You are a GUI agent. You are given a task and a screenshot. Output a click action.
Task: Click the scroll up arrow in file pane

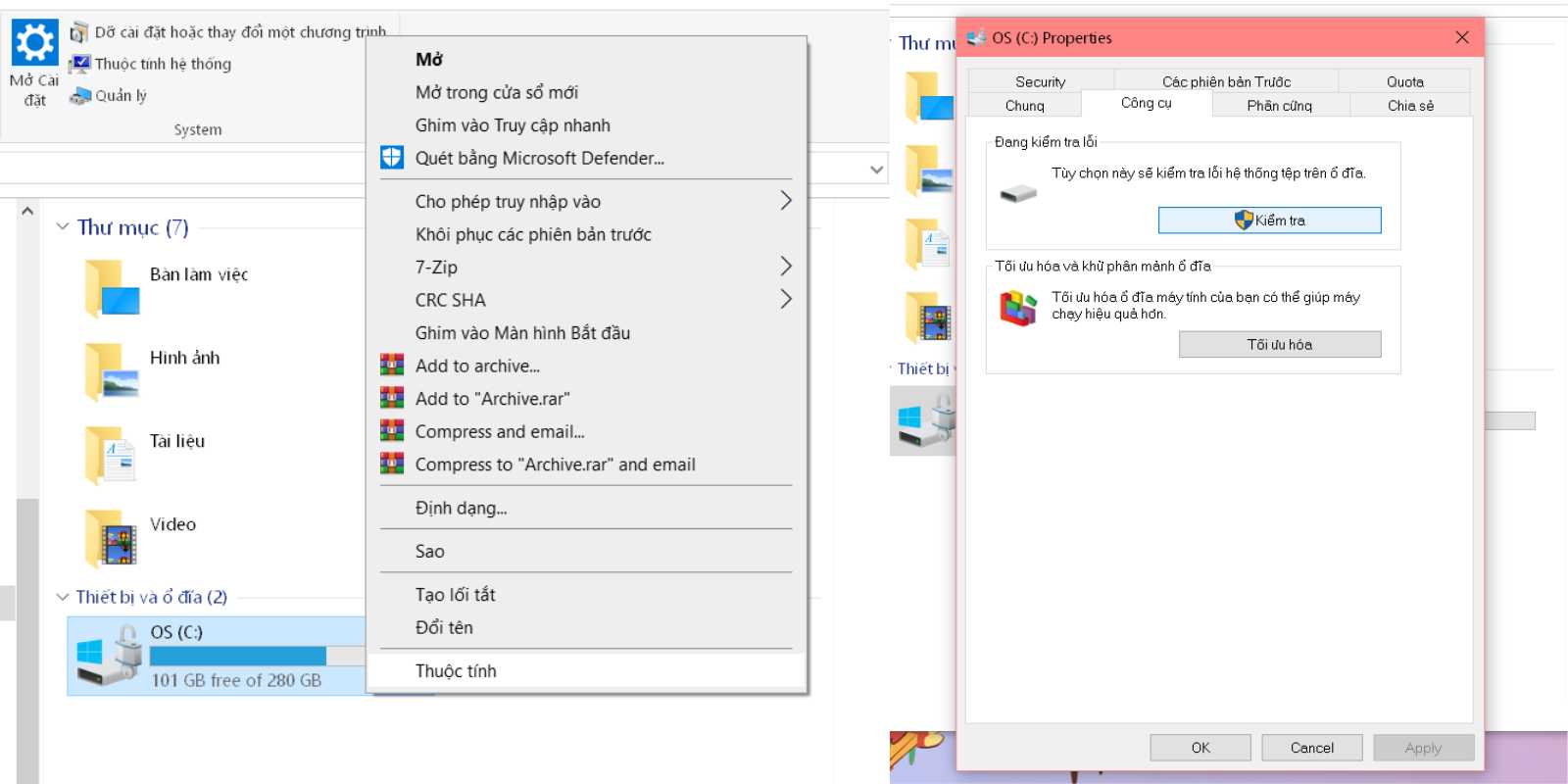(x=27, y=211)
